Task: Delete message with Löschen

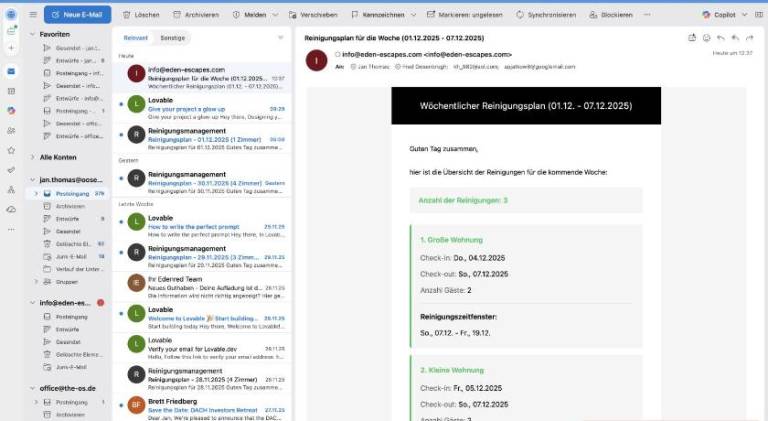Action: 141,15
